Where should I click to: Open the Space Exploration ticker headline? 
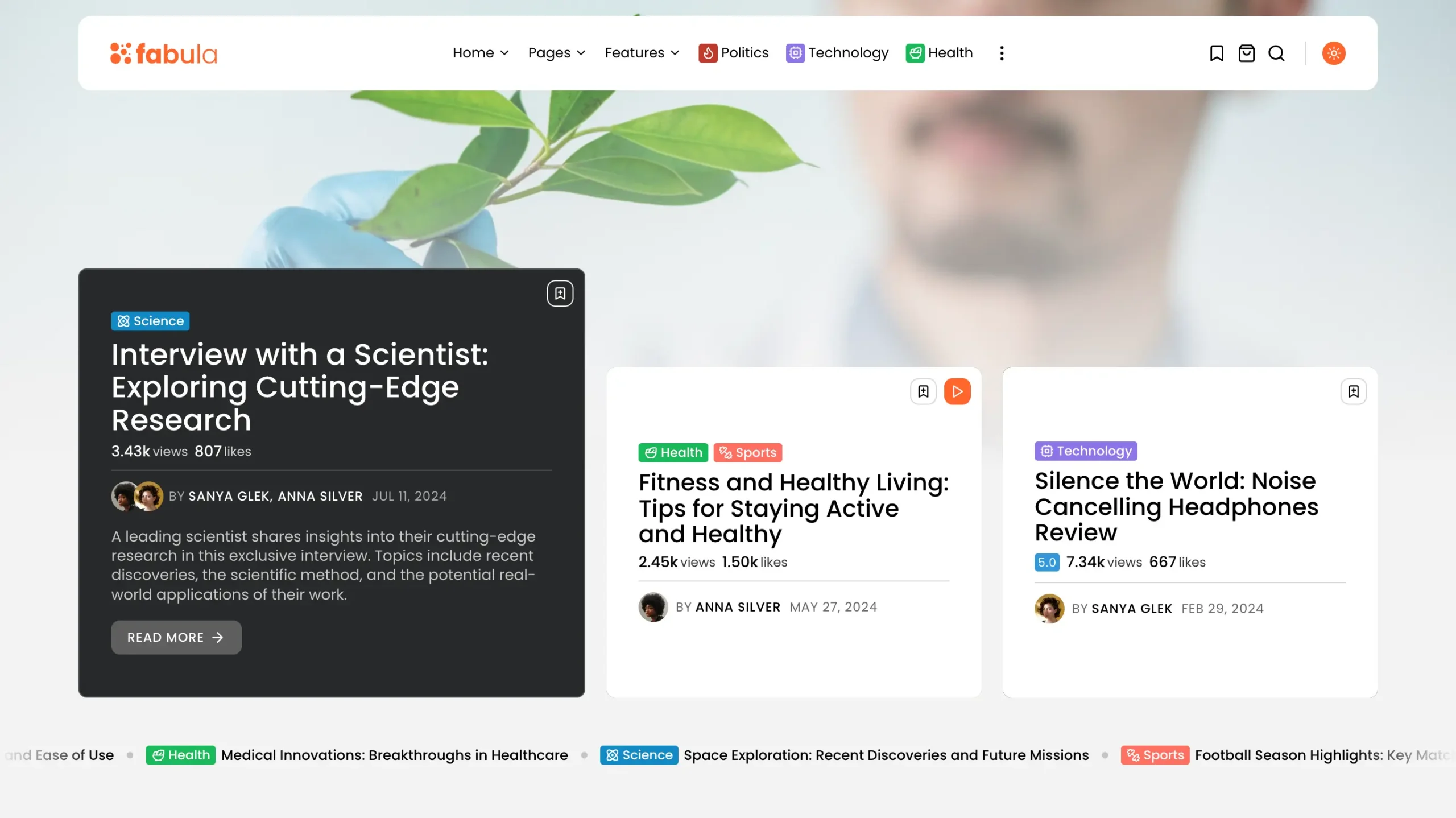click(x=886, y=755)
